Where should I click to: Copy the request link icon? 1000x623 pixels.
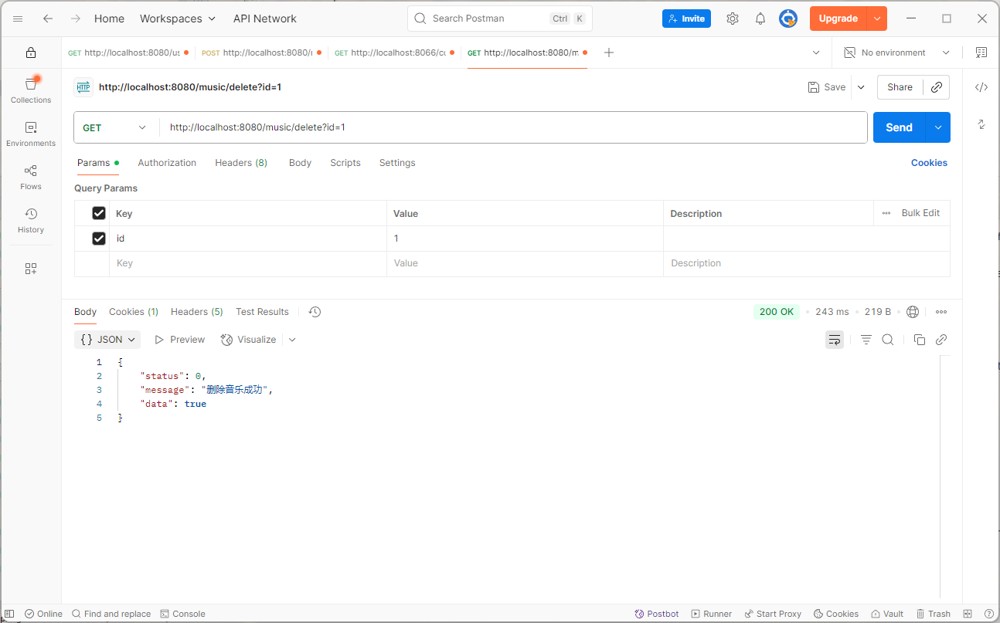pos(936,87)
